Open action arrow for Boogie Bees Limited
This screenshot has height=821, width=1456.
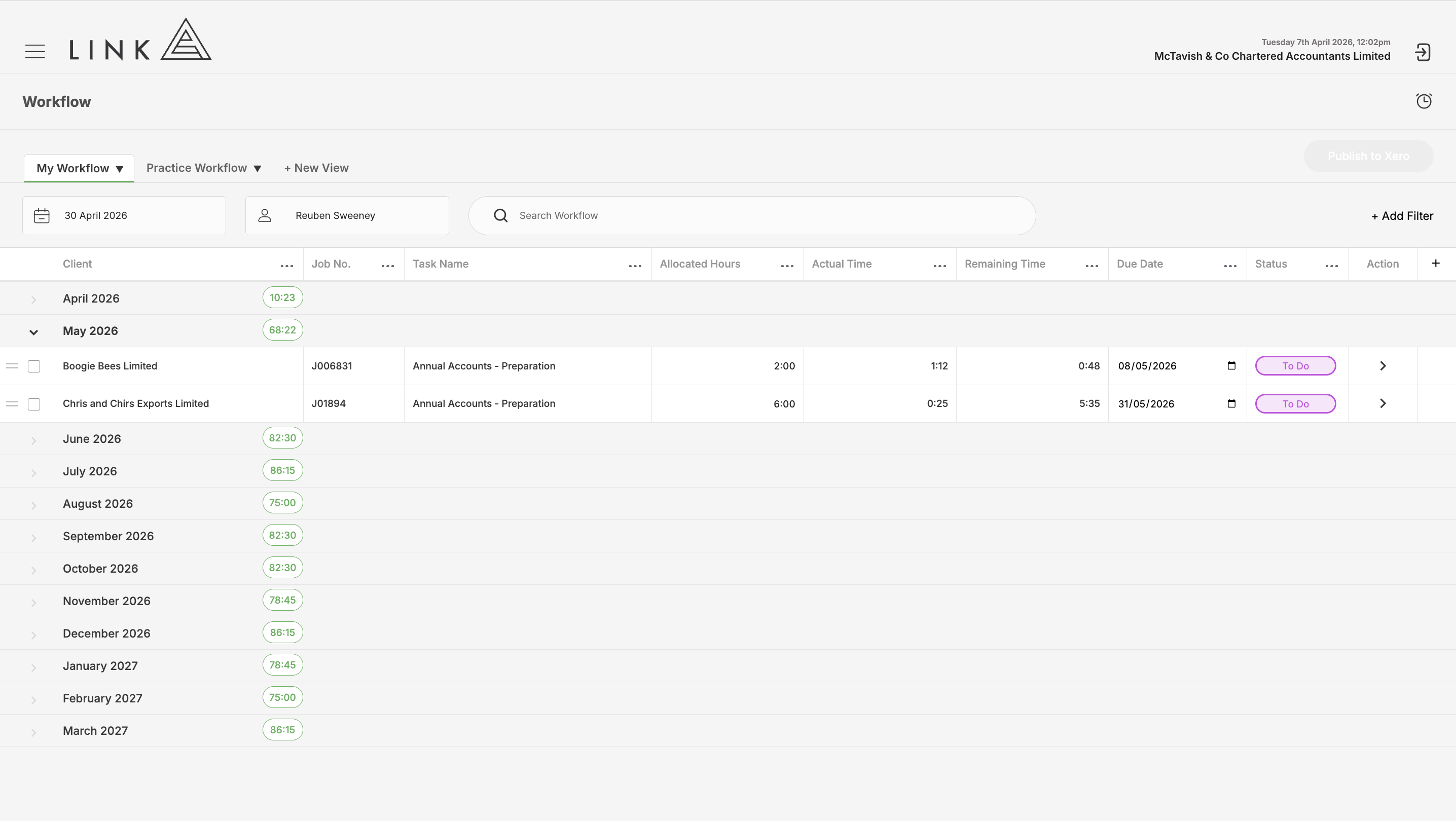point(1383,366)
